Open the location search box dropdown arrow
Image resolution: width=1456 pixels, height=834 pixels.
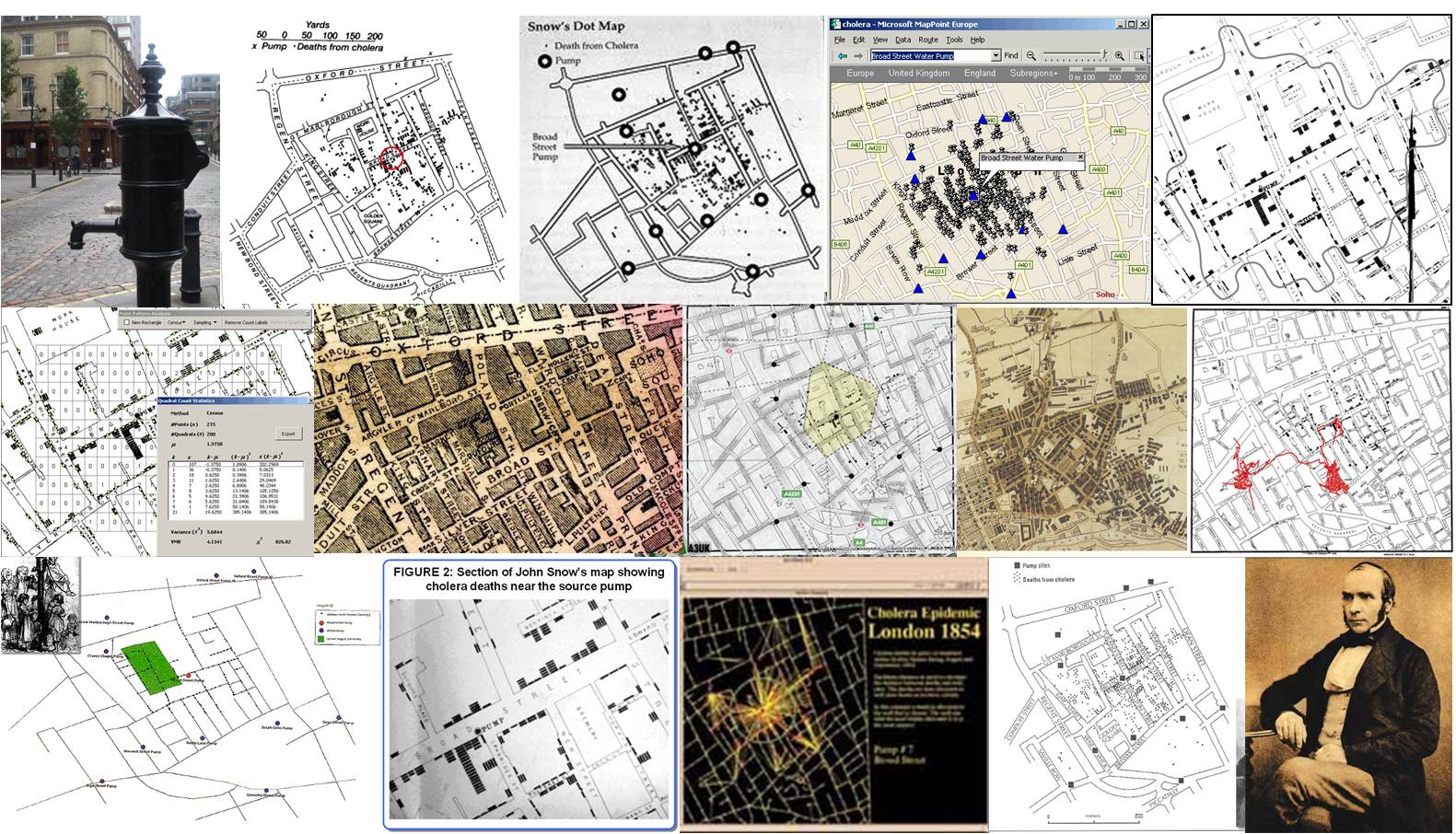coord(996,56)
